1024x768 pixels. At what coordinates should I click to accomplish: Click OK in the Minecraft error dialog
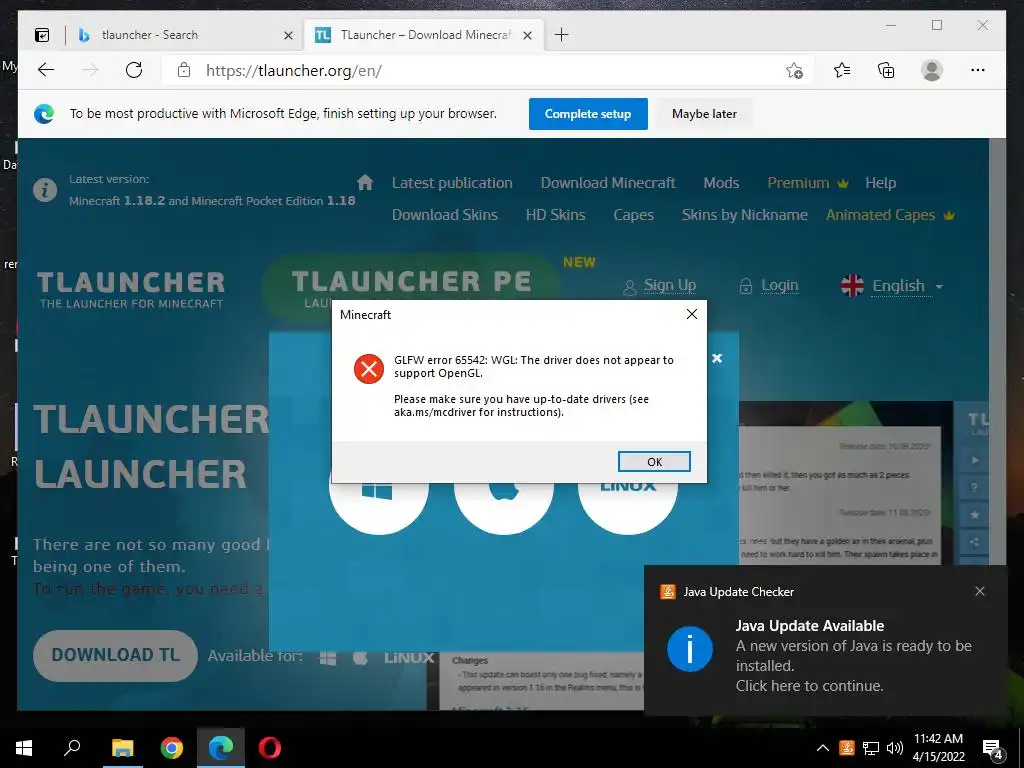pos(654,462)
